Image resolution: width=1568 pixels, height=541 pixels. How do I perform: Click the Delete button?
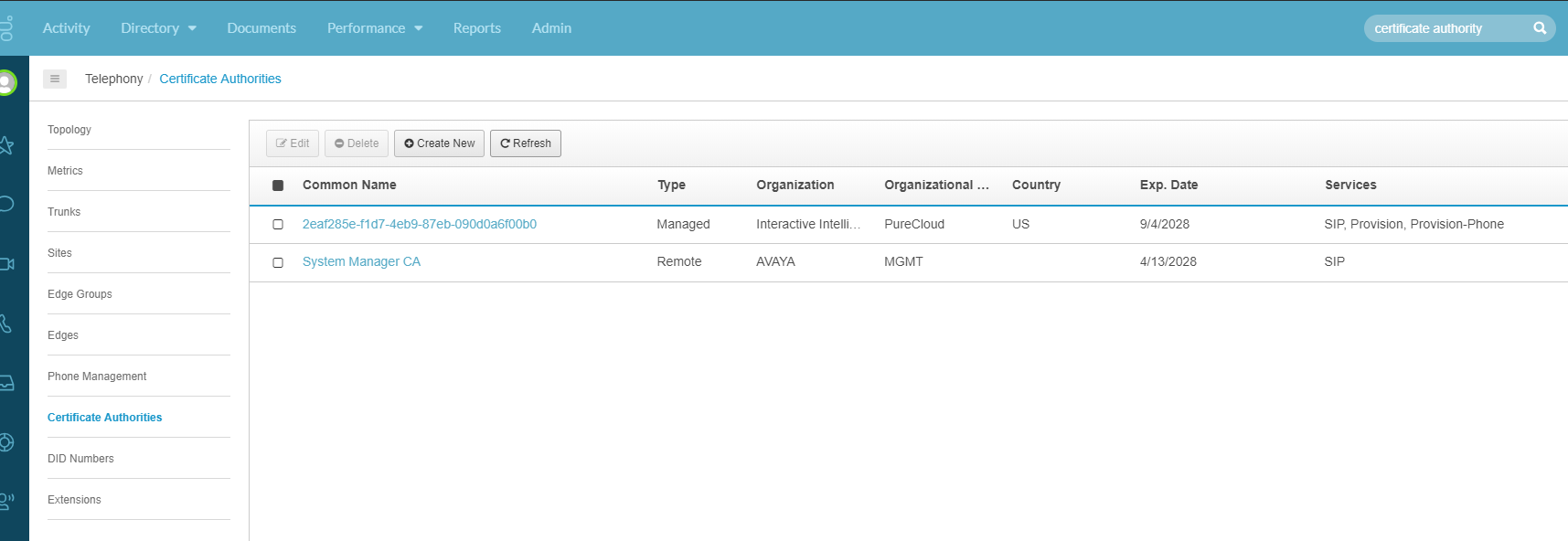[x=357, y=143]
